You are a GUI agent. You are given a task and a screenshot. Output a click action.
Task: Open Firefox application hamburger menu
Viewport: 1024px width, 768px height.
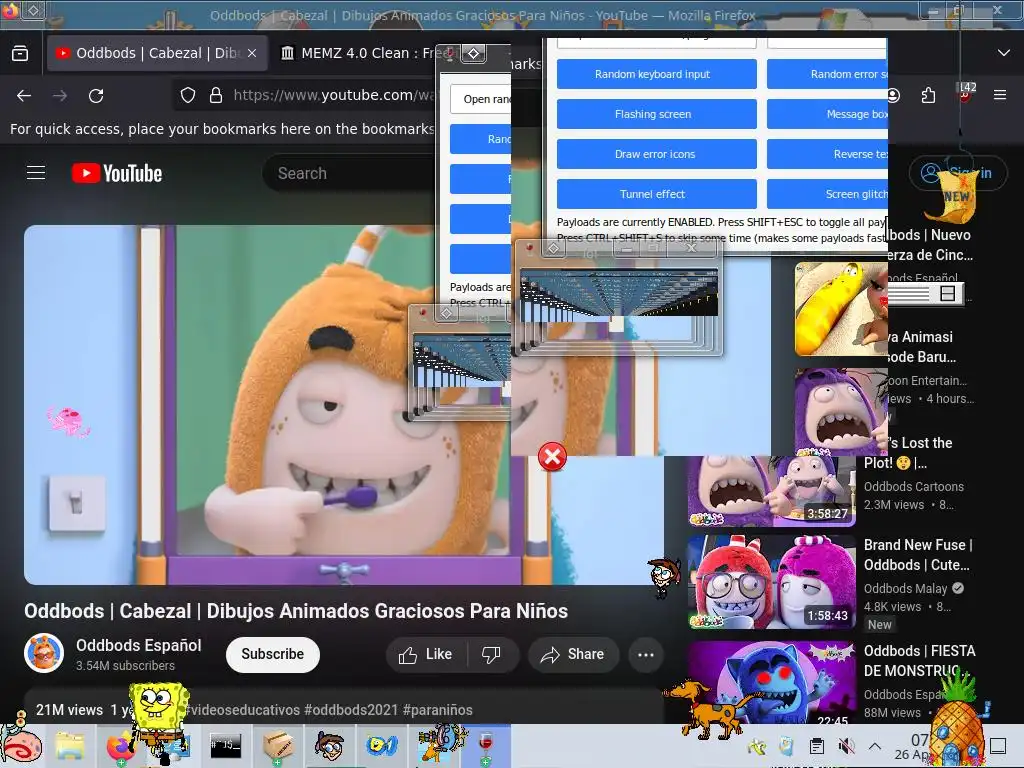(1000, 95)
